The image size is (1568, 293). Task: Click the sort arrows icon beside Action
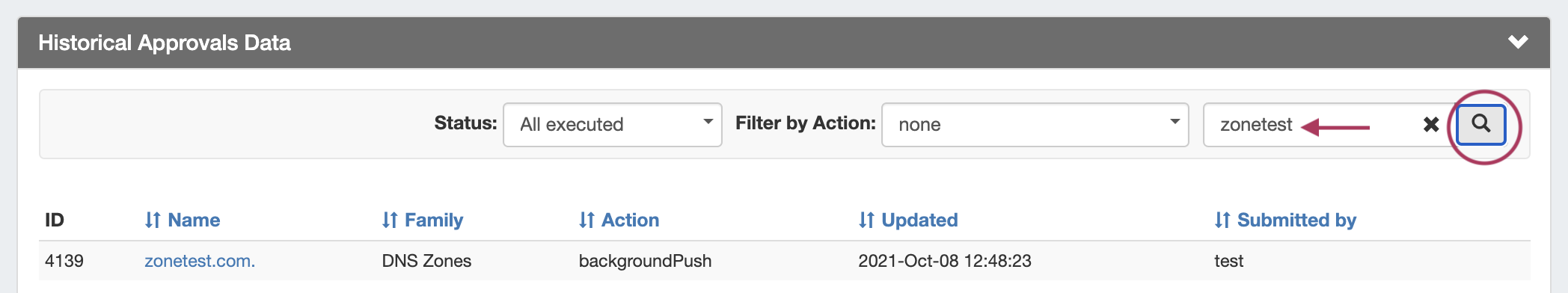tap(587, 220)
